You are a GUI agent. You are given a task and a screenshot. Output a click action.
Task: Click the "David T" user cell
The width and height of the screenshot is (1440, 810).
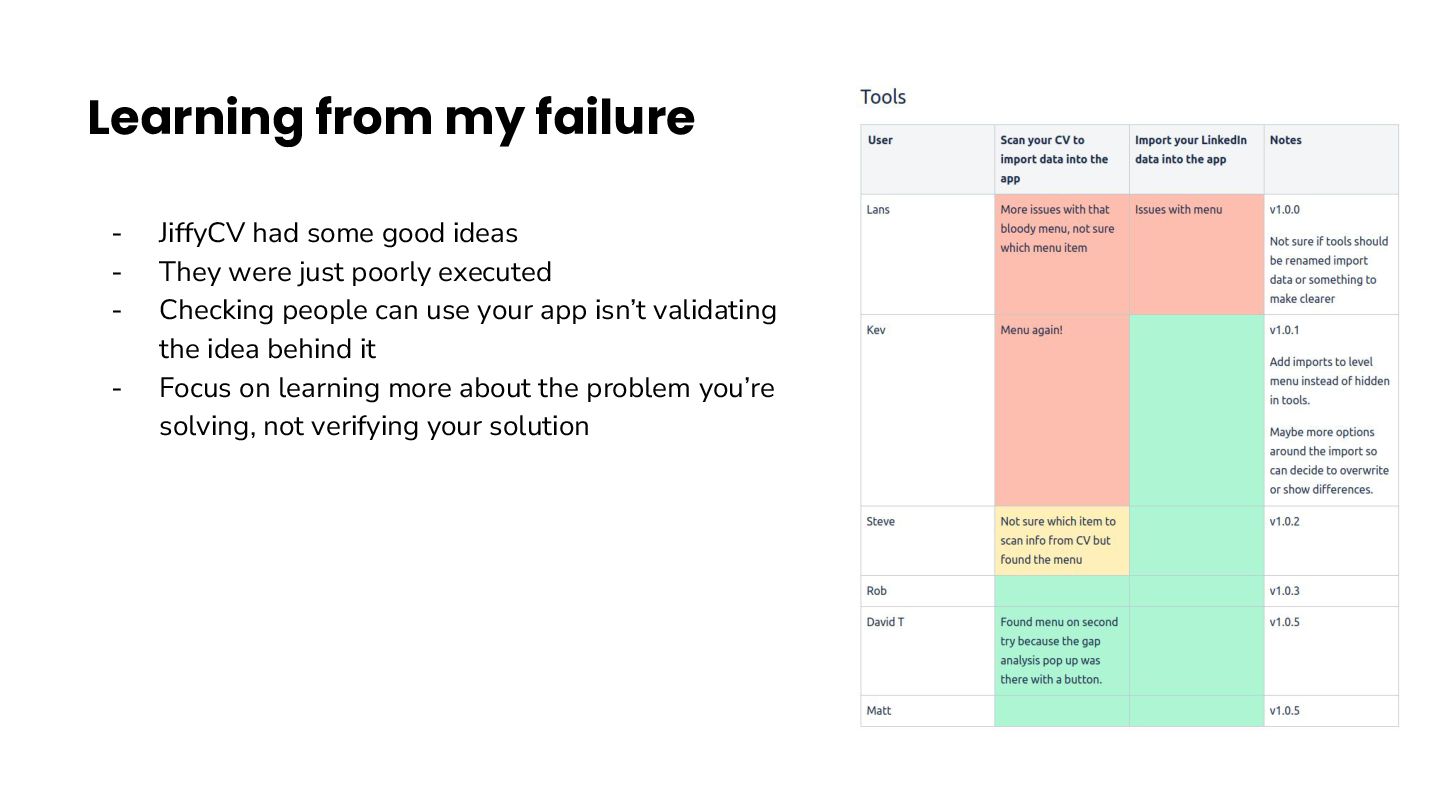885,622
